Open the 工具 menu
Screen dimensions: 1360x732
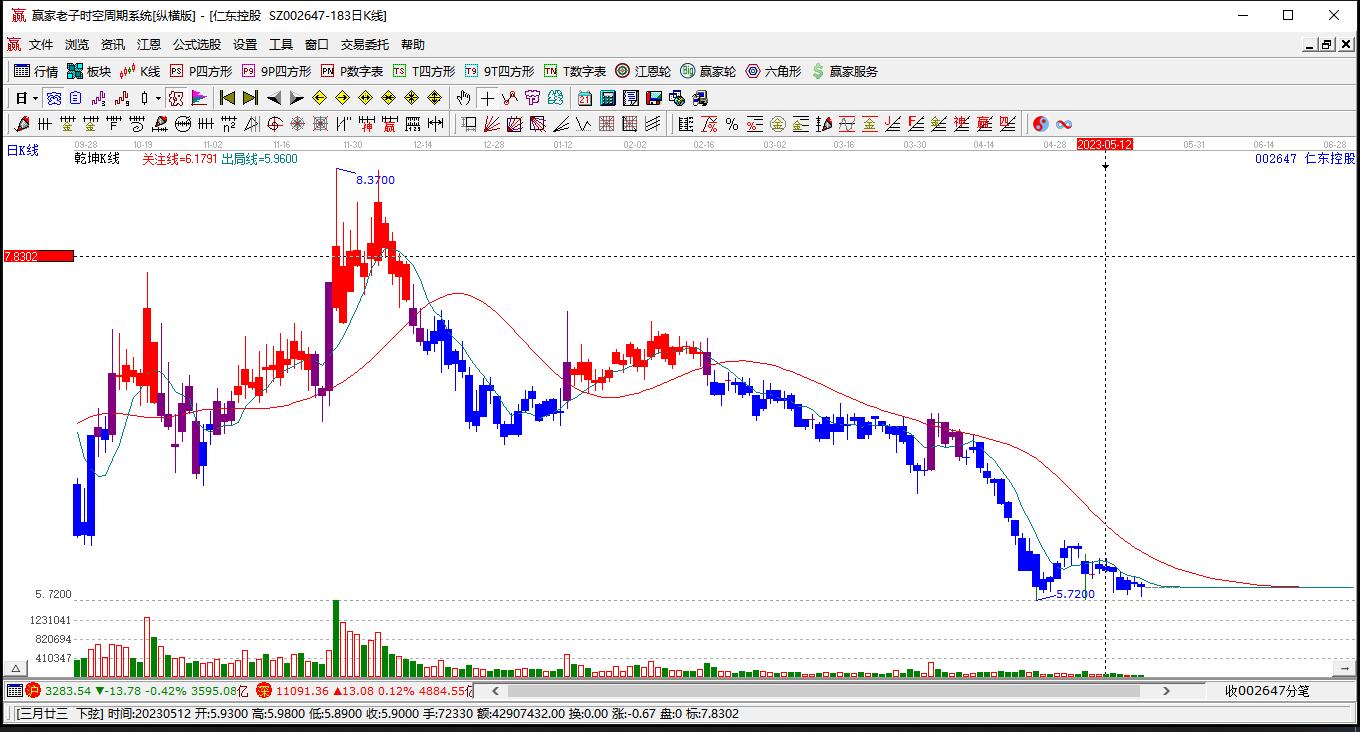pyautogui.click(x=281, y=45)
